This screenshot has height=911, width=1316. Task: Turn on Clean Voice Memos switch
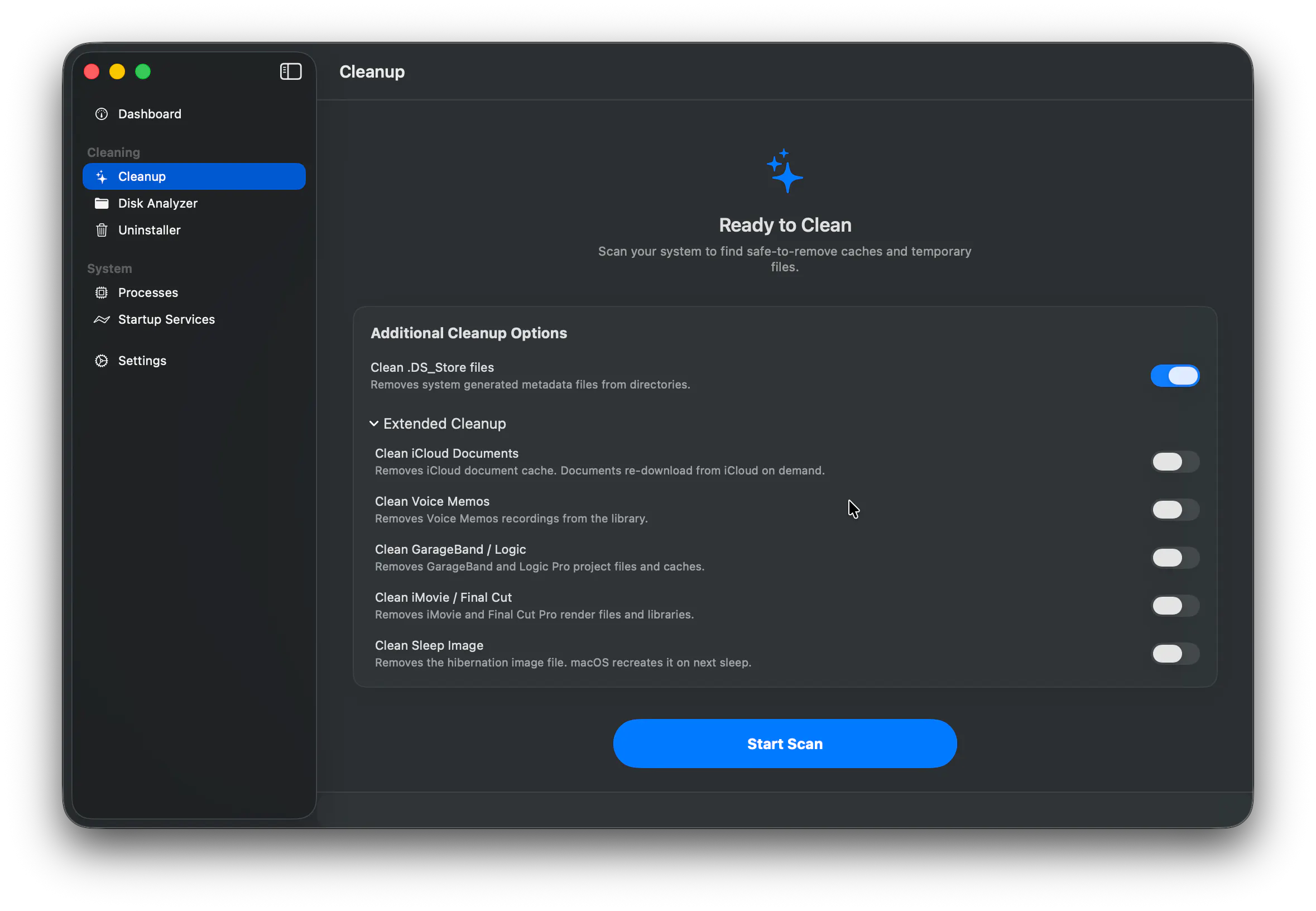point(1174,510)
